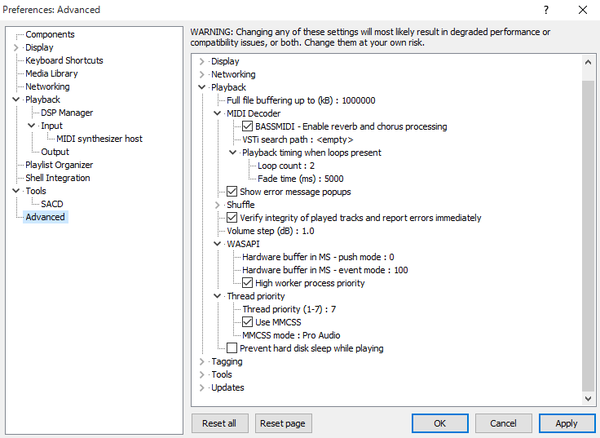600x438 pixels.
Task: Collapse Playback timing when loops present
Action: click(x=233, y=152)
